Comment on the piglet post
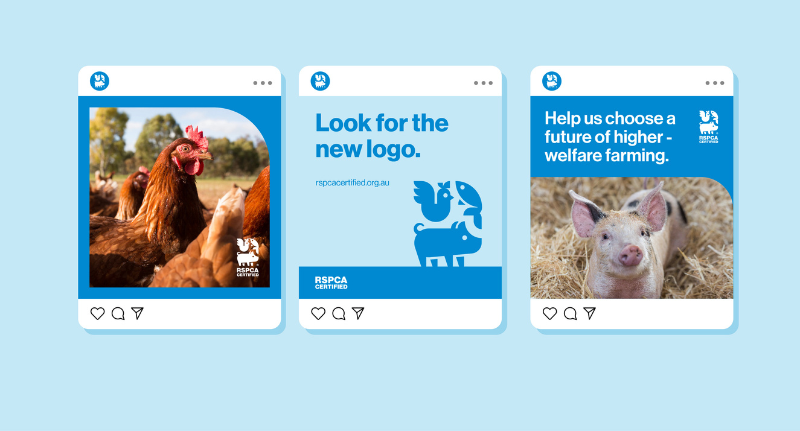Screen dimensions: 800x431 pos(570,313)
